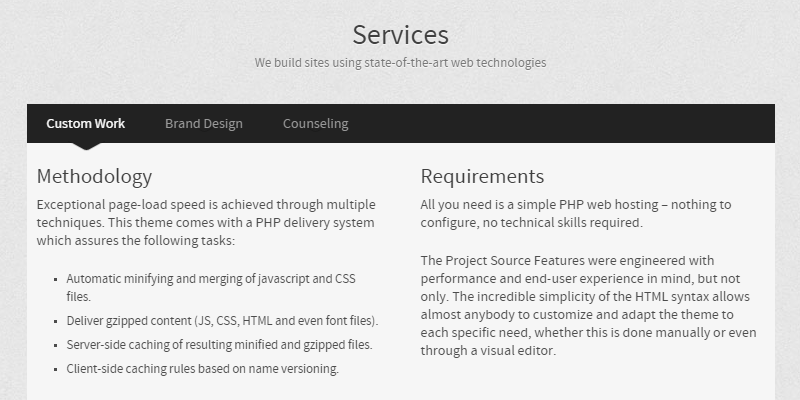Click the Server-side caching list item

tap(219, 345)
